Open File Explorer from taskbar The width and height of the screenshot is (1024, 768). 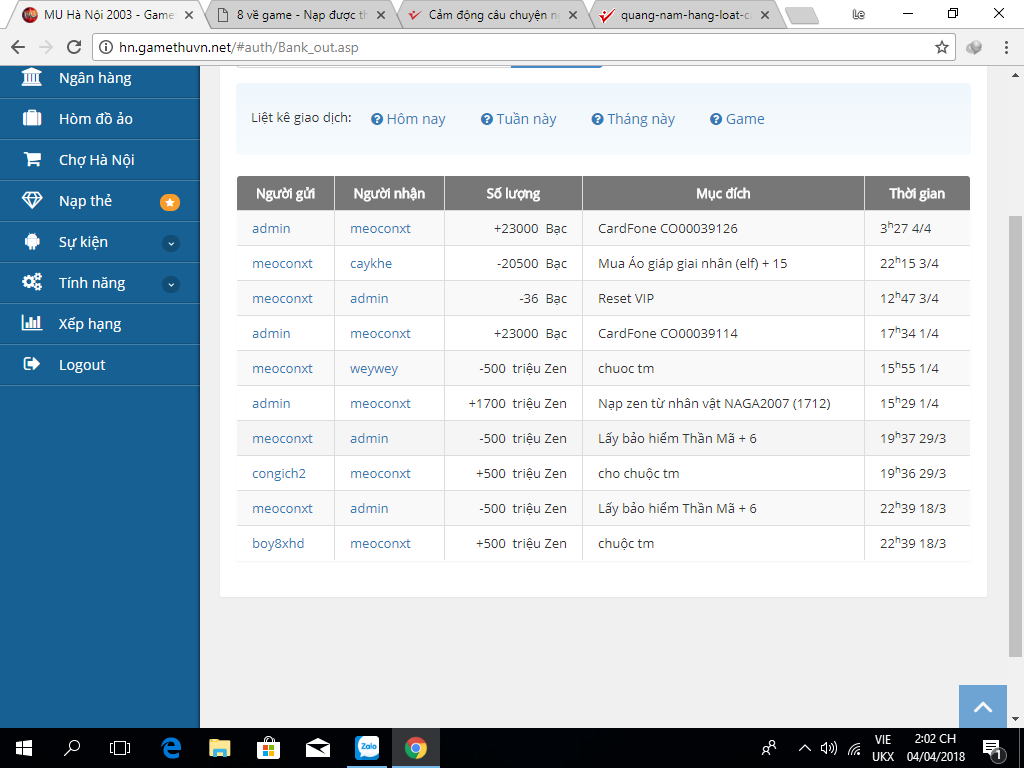point(220,748)
